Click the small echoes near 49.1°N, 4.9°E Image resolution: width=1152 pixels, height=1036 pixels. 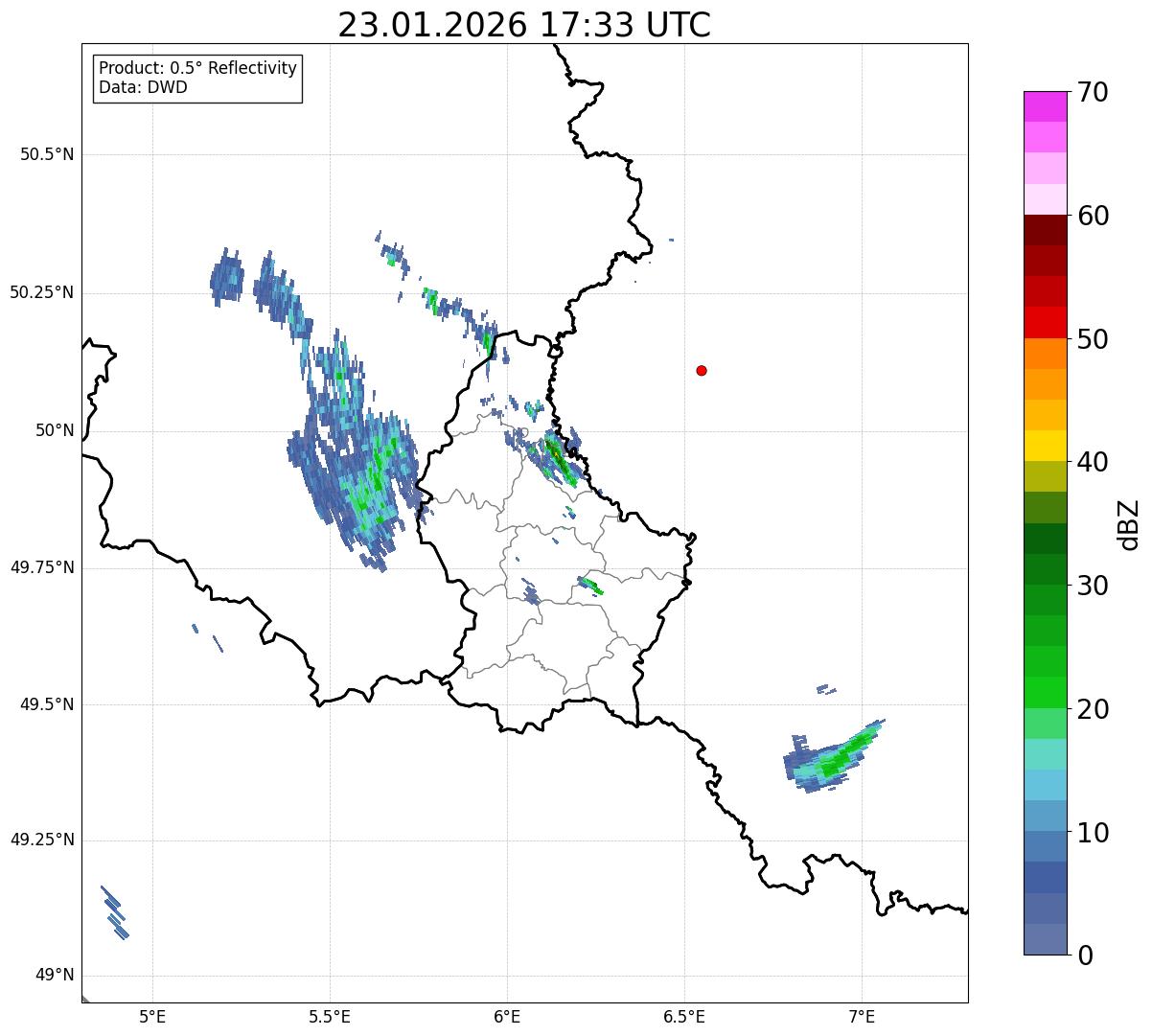(114, 912)
